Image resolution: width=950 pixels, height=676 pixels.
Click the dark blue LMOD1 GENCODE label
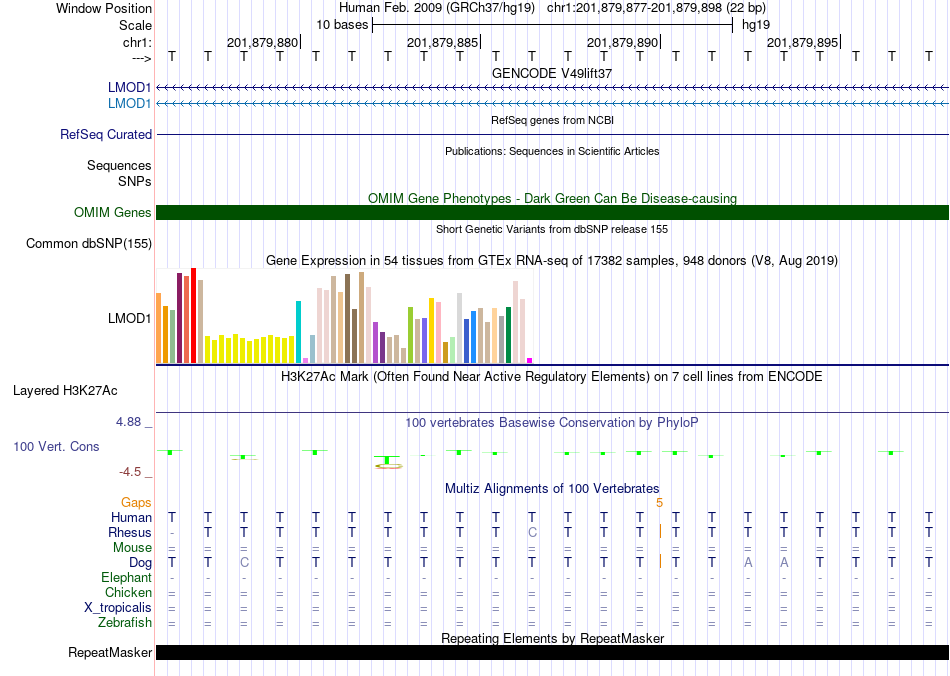[x=129, y=88]
